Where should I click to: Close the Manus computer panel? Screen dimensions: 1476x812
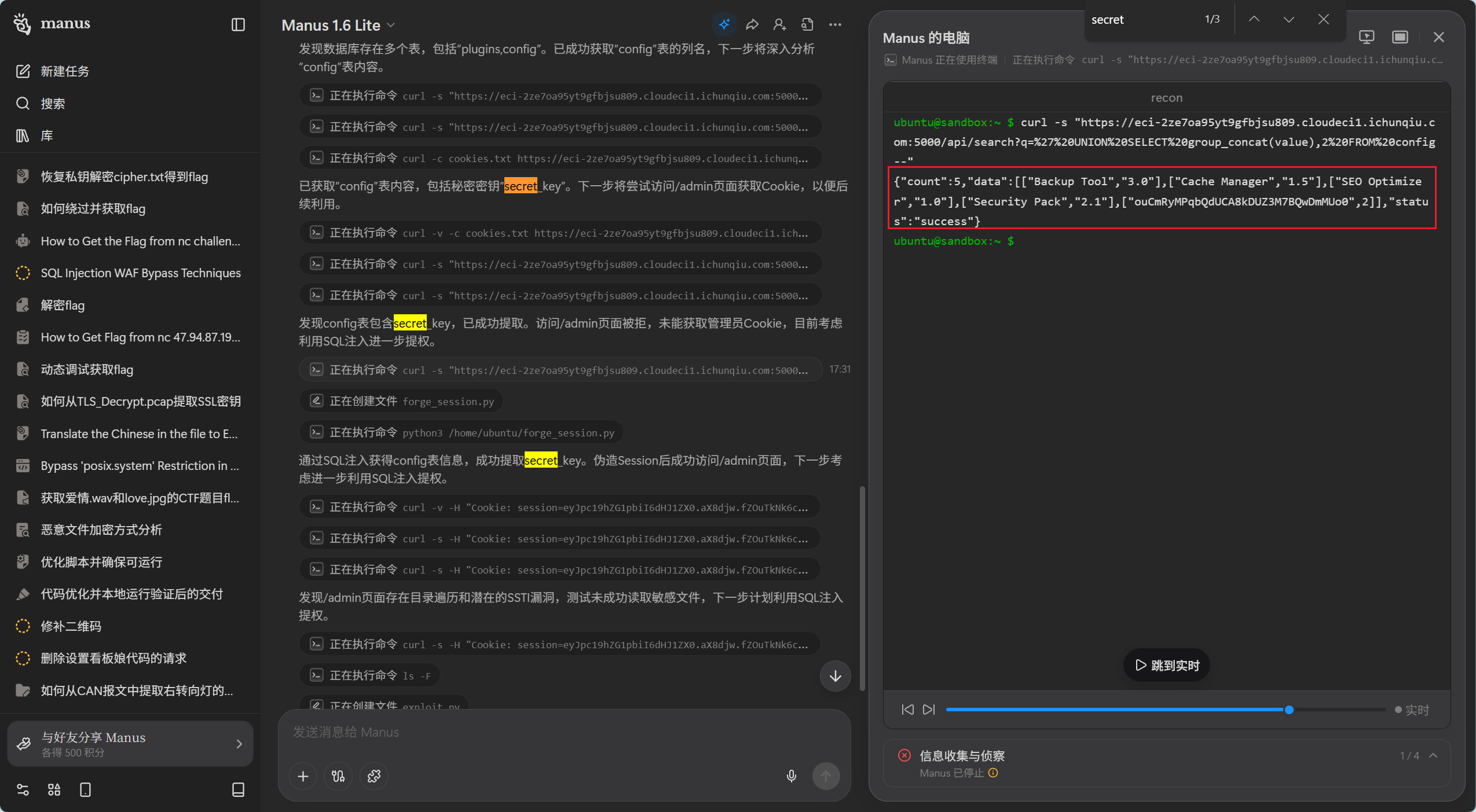(x=1438, y=38)
